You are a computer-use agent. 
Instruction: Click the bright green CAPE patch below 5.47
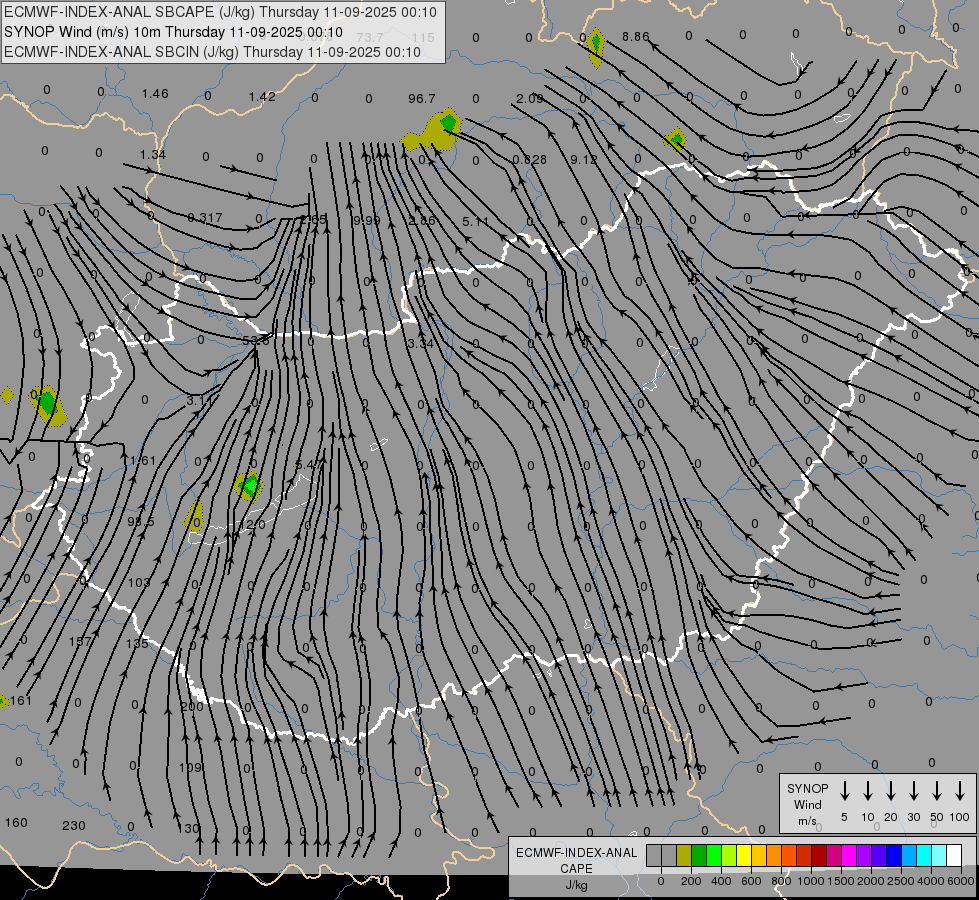click(x=250, y=485)
